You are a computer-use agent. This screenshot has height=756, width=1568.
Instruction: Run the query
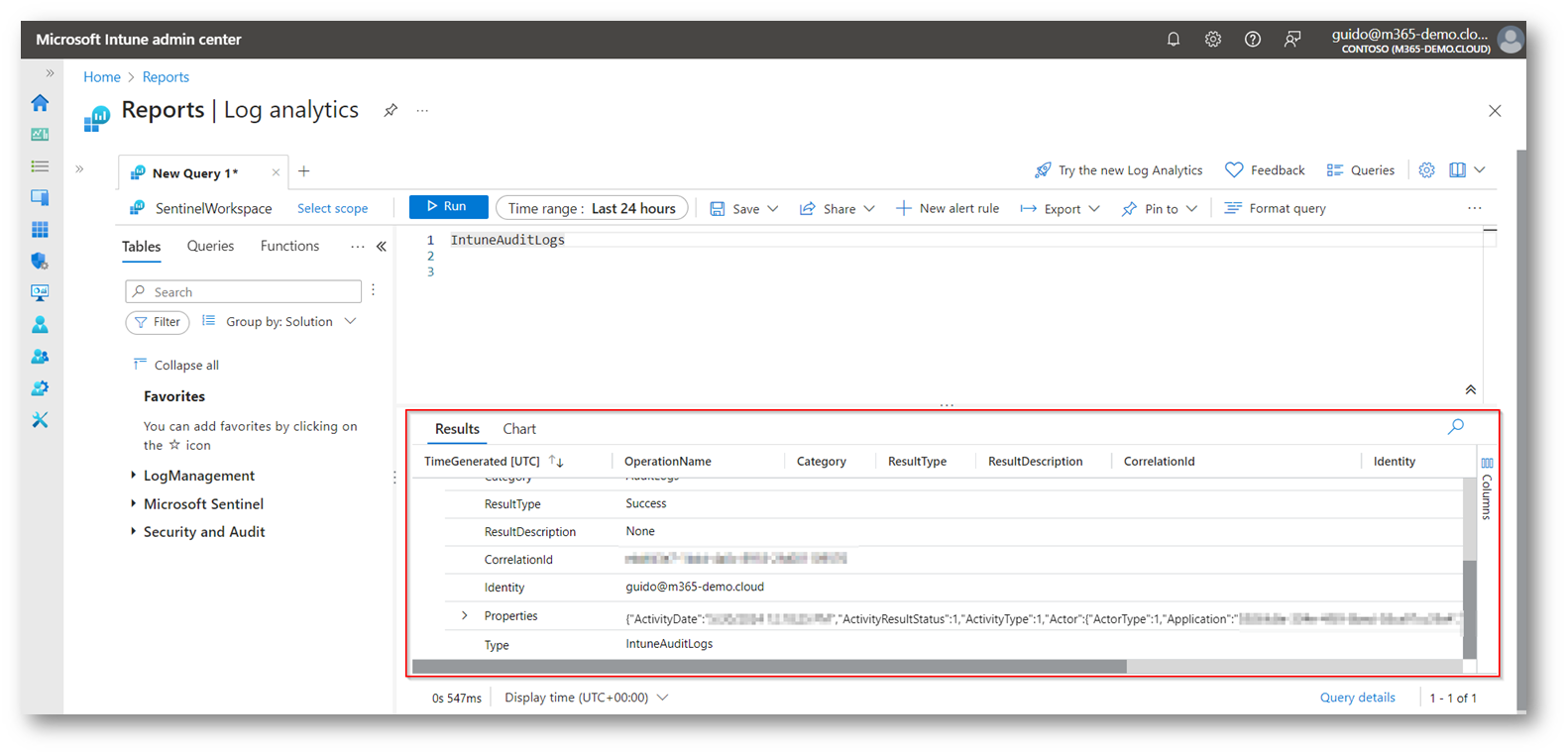tap(448, 207)
